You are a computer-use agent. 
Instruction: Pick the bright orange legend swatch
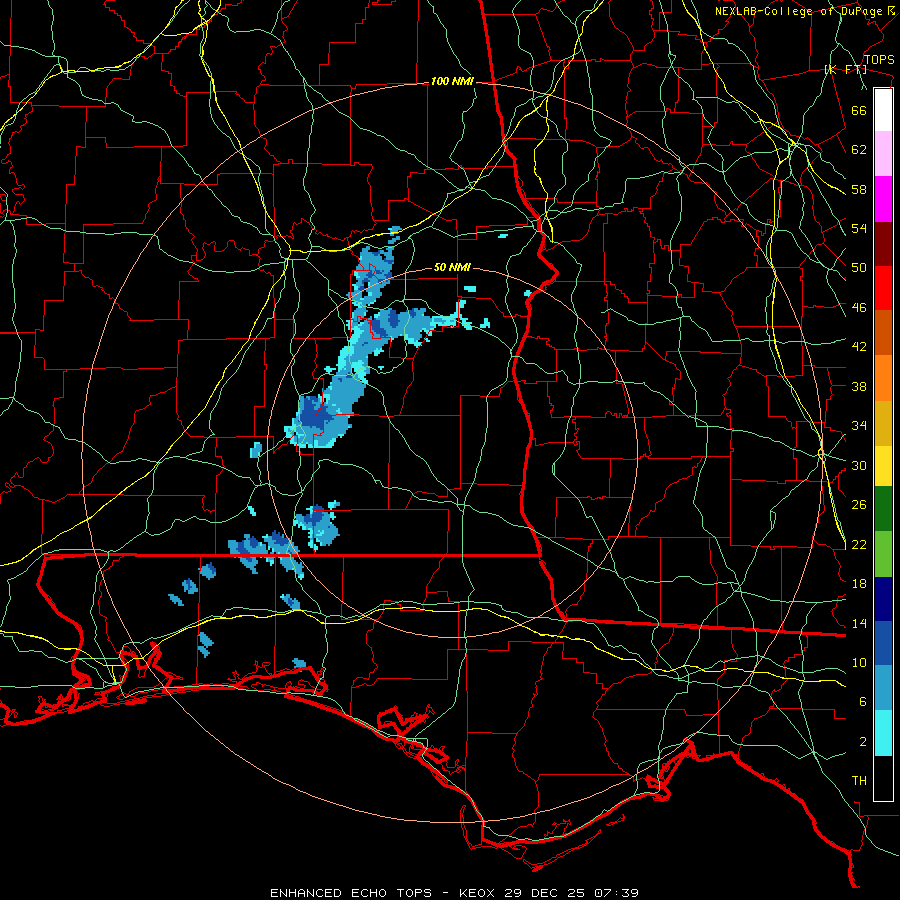[883, 378]
